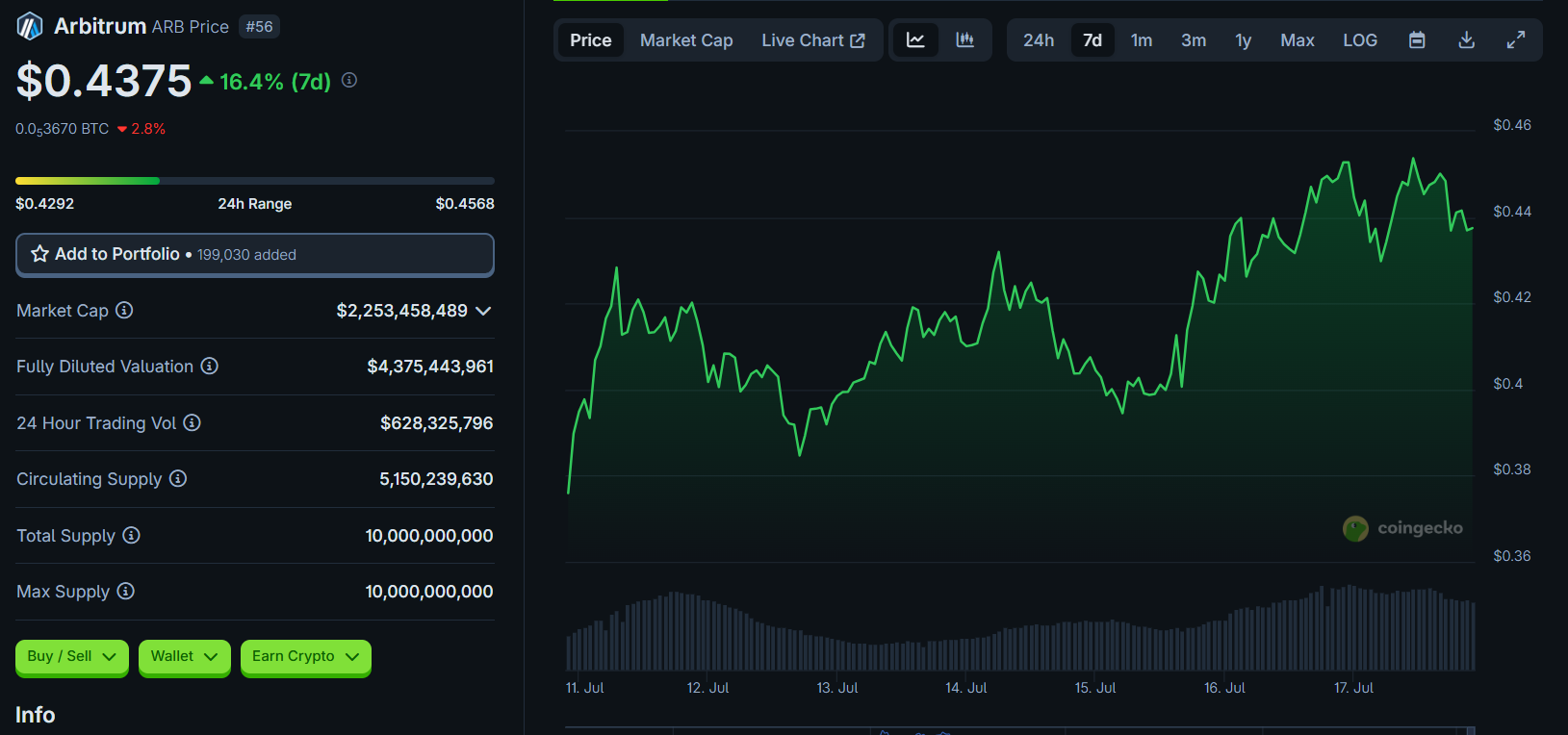Open the 7d percentage info icon
The image size is (1568, 735).
pyautogui.click(x=349, y=80)
